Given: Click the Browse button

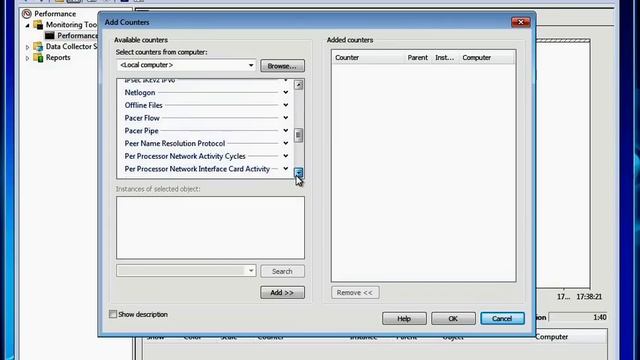Looking at the screenshot, I should click(x=282, y=66).
